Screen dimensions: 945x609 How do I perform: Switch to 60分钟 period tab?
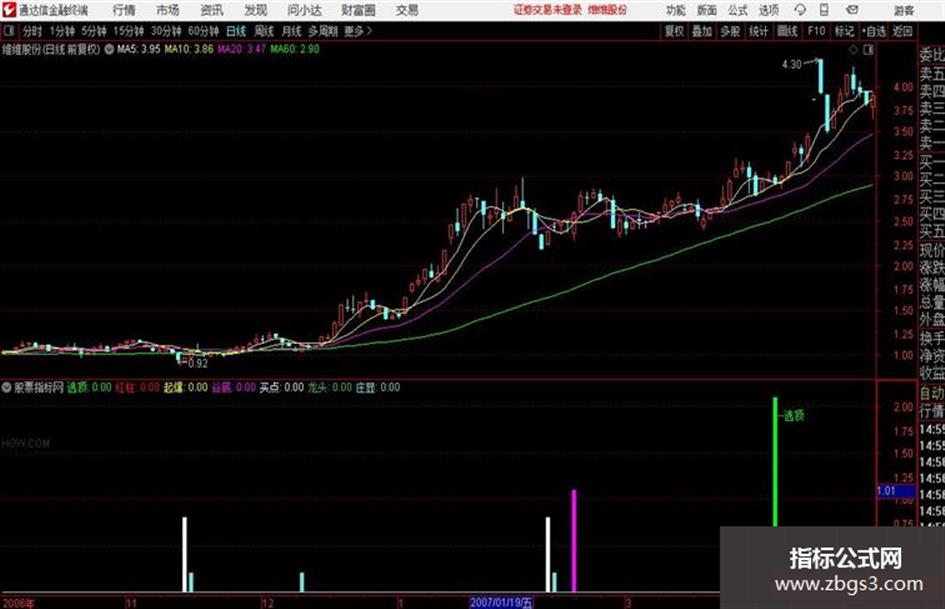coord(204,31)
